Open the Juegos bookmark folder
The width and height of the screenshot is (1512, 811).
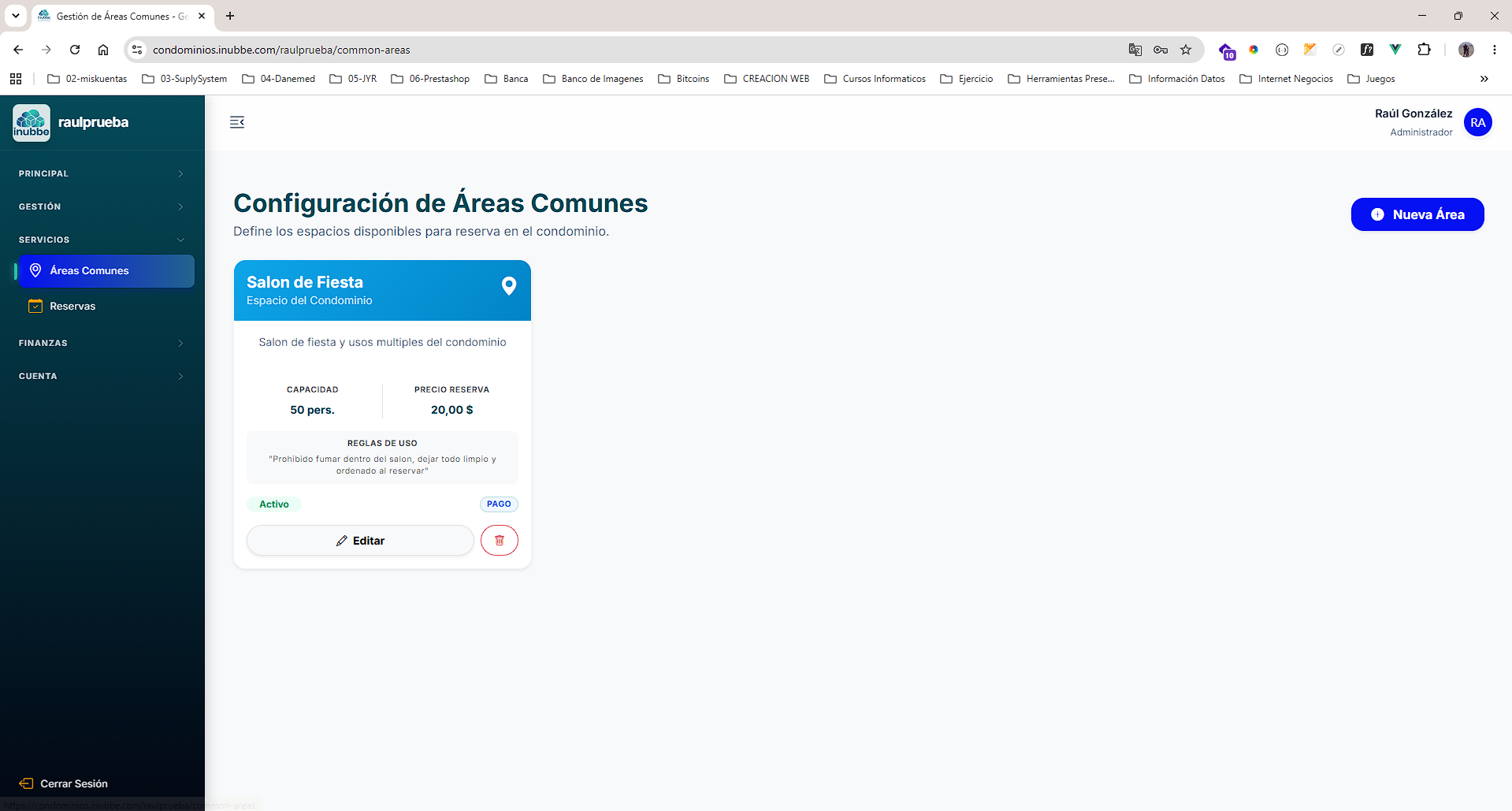[x=1372, y=79]
